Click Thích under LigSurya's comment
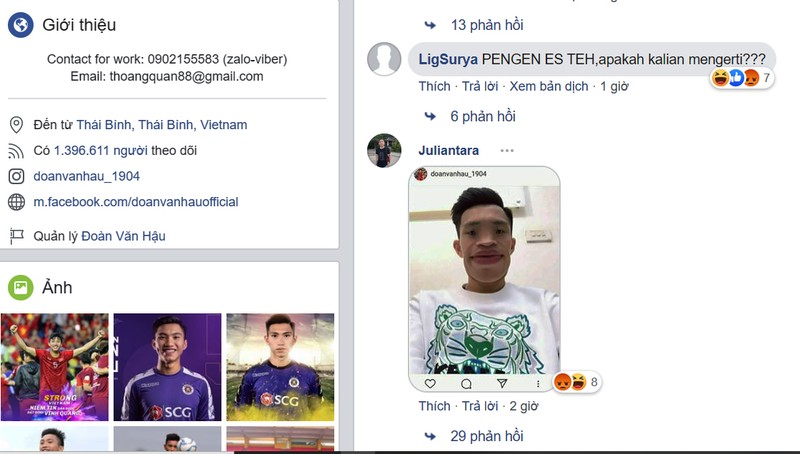The width and height of the screenshot is (800, 454). tap(434, 86)
